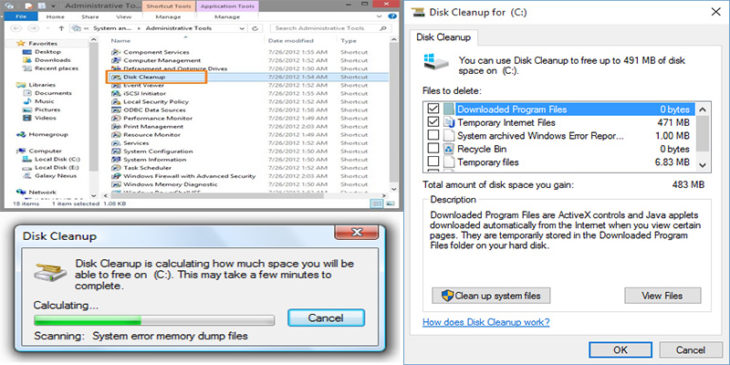Open the Share ribbon tab
The height and width of the screenshot is (365, 730).
[x=90, y=17]
